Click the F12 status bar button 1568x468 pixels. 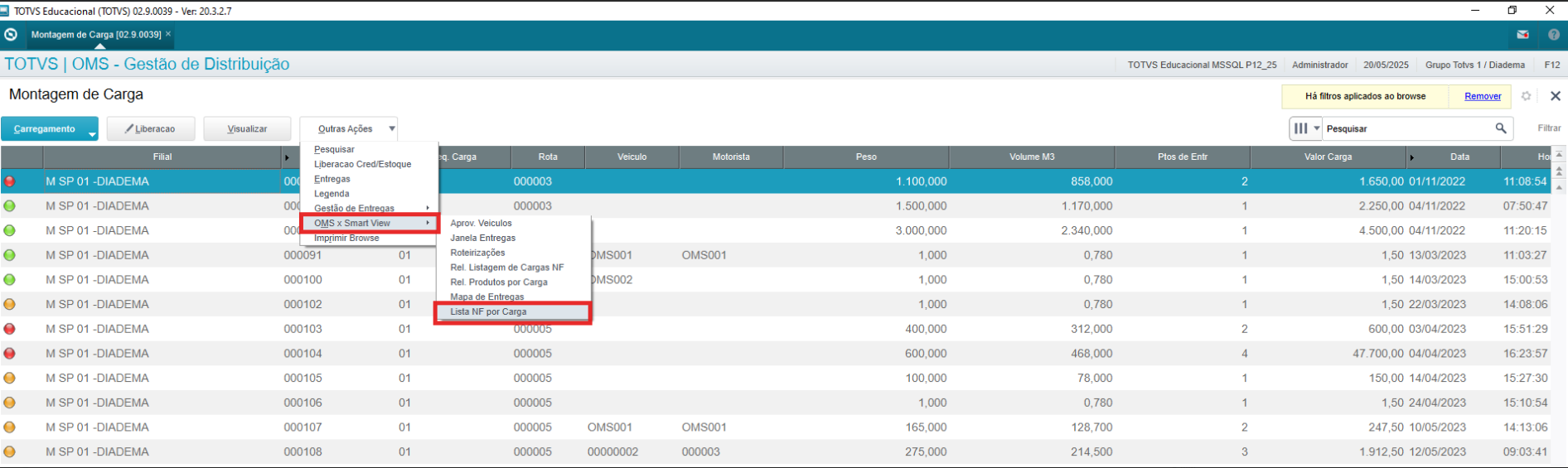tap(1552, 65)
